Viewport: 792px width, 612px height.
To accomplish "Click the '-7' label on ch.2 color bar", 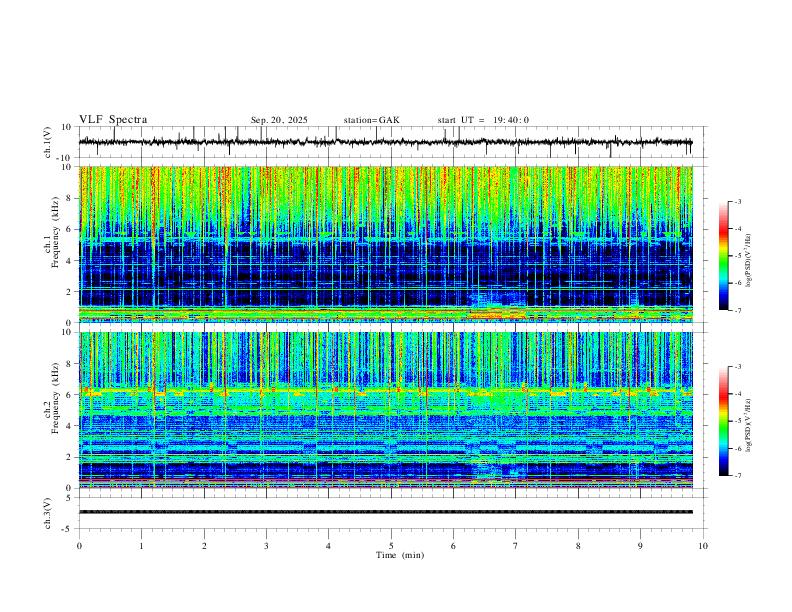I will click(x=737, y=476).
